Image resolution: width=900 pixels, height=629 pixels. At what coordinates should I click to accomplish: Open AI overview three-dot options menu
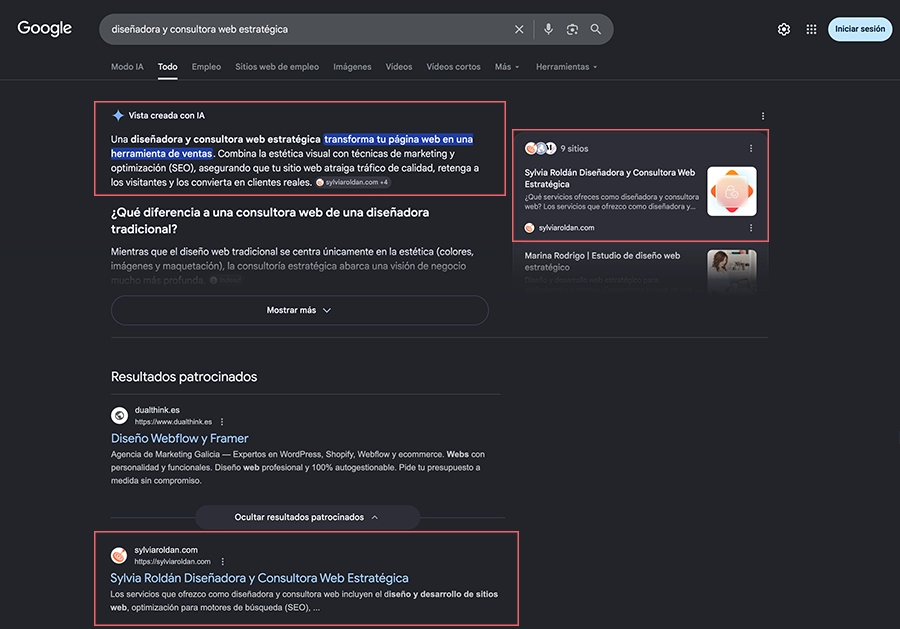(763, 116)
